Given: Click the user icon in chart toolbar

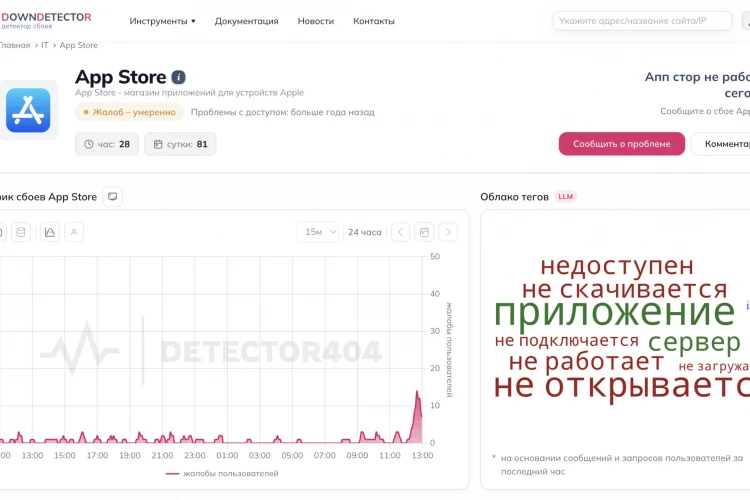Looking at the screenshot, I should click(74, 232).
